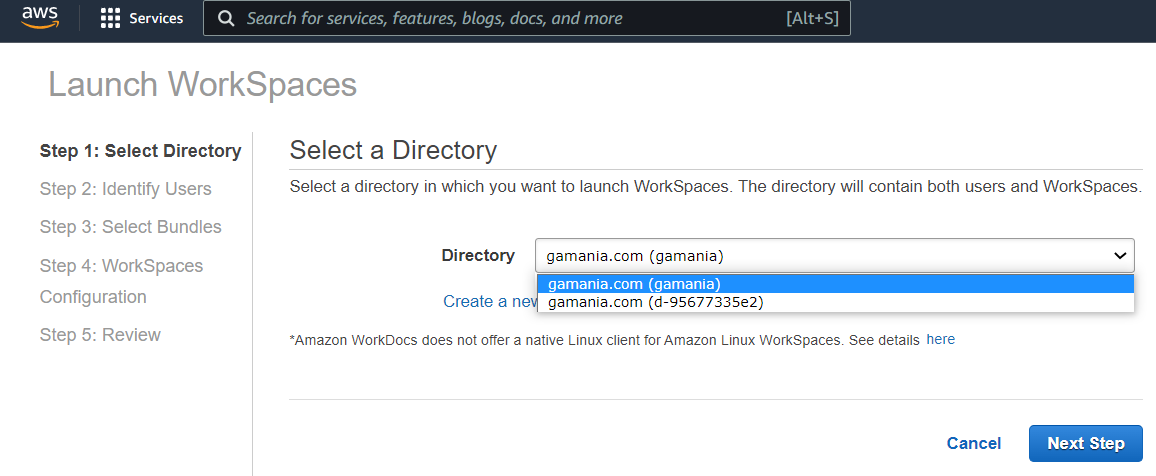Jump to Step 2: Identify Users
The height and width of the screenshot is (476, 1156).
click(x=126, y=189)
